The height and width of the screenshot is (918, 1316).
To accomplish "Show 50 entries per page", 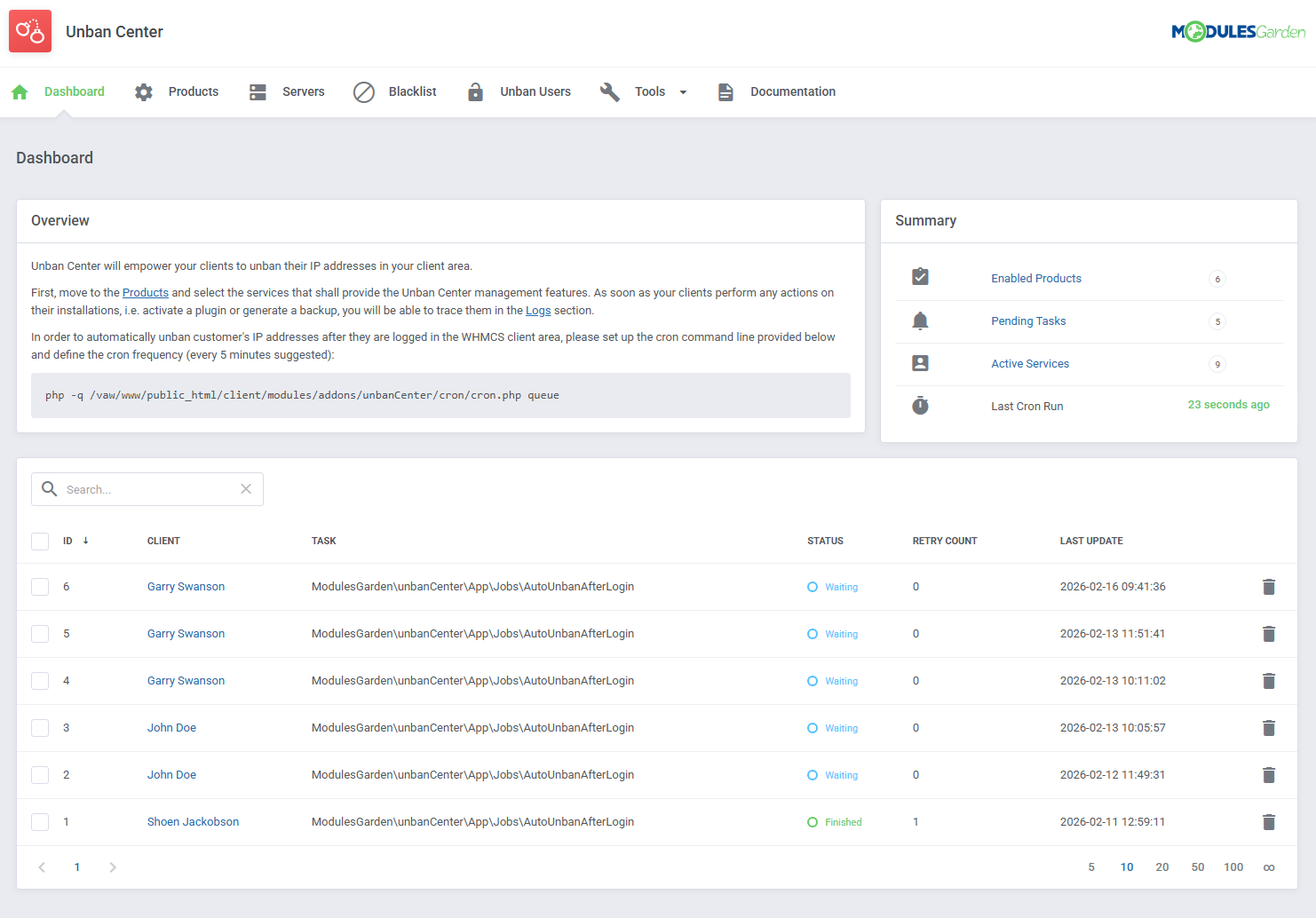I will coord(1198,867).
